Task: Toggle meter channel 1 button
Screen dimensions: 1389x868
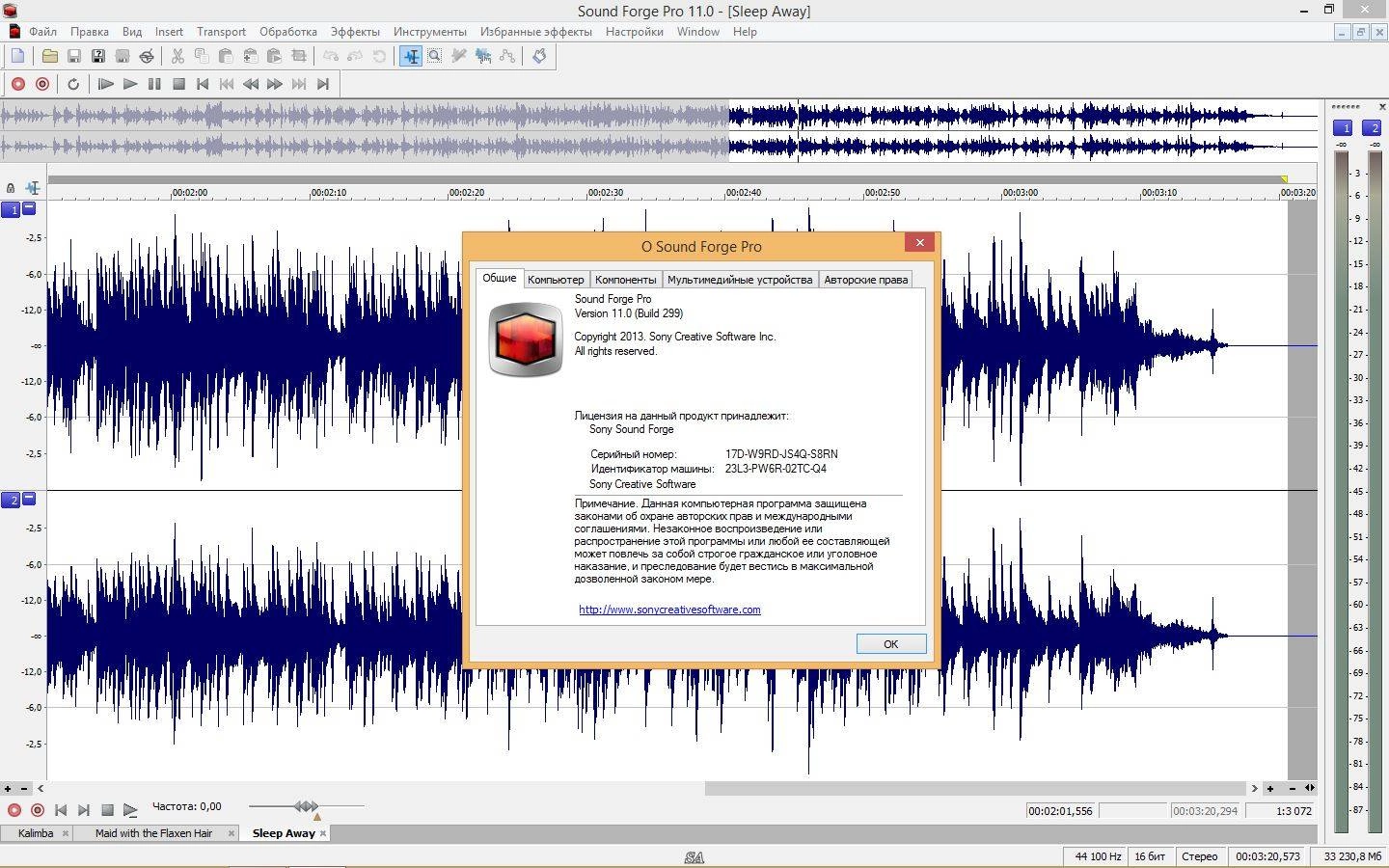Action: click(x=1345, y=128)
